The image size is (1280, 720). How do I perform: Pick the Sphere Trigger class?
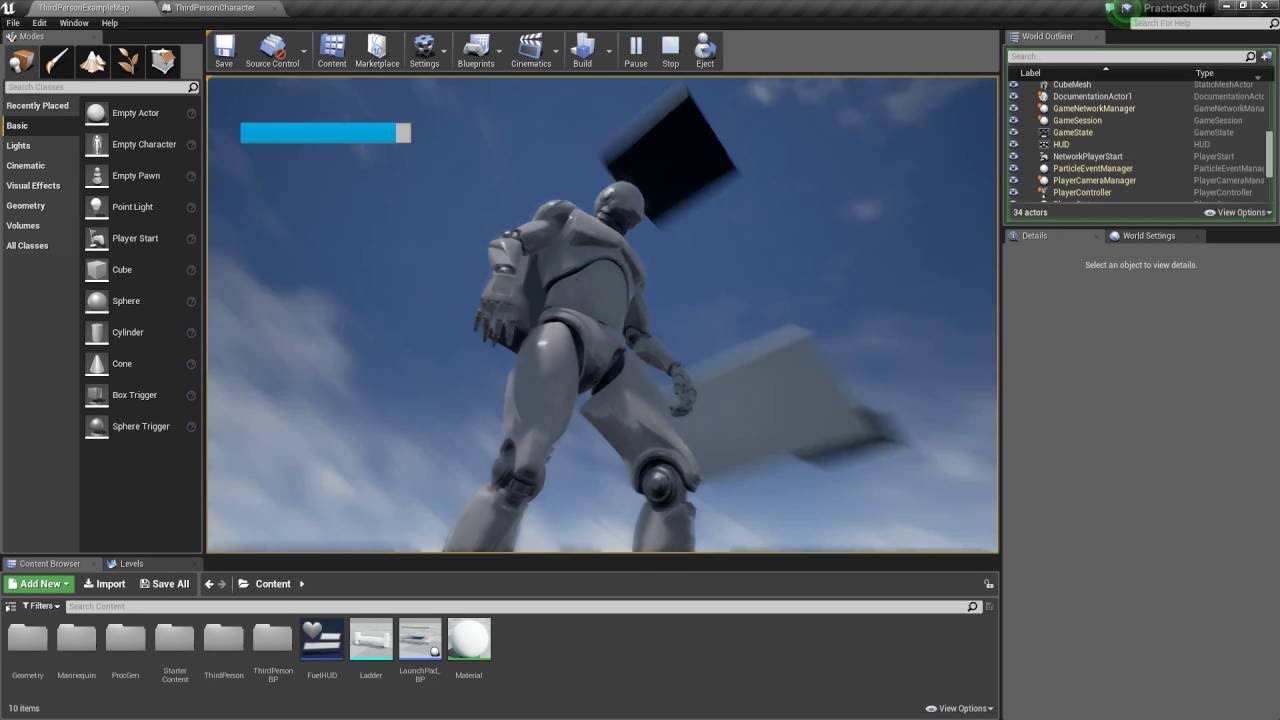click(140, 426)
